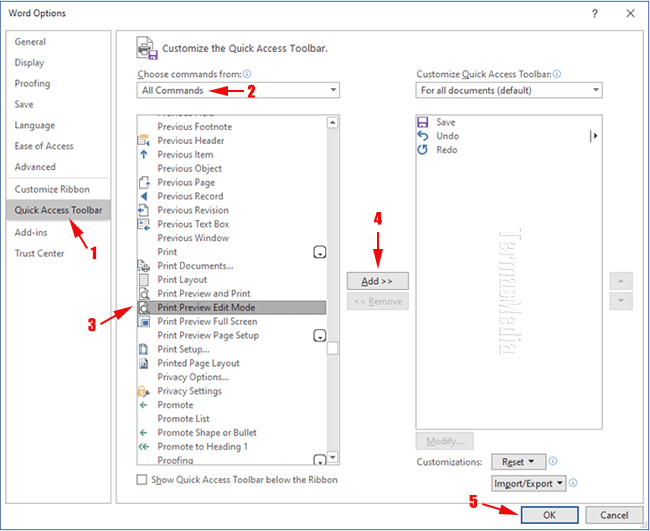Click the Promote to Heading 1 icon
Viewport: 650px width, 531px height.
click(143, 446)
